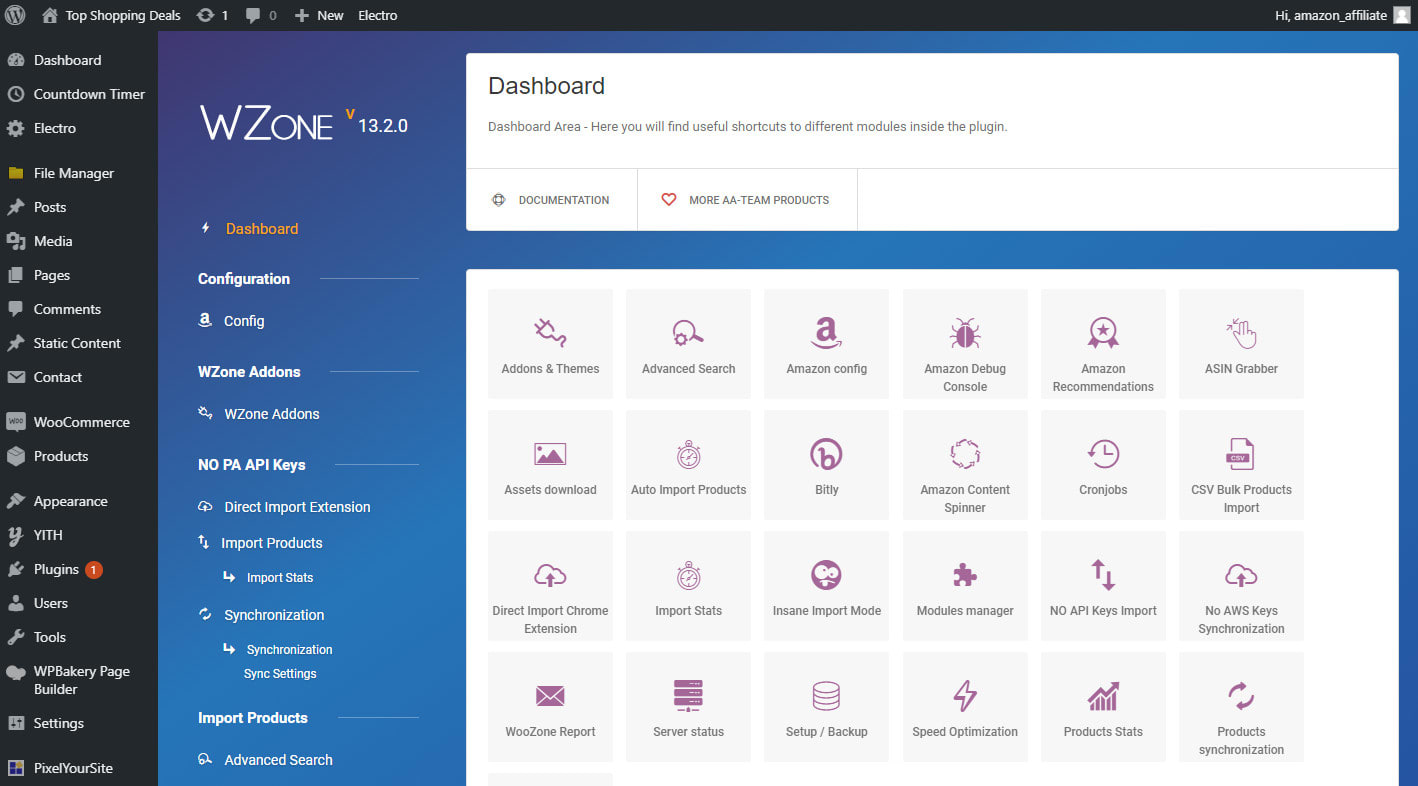This screenshot has height=786, width=1418.
Task: Open the Amazon config tile
Action: point(826,344)
